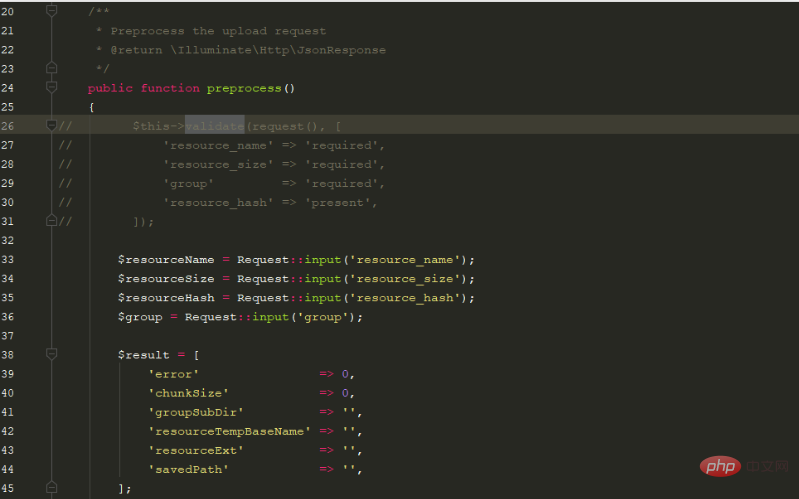
Task: Click line number 33 in the gutter
Action: [8, 260]
